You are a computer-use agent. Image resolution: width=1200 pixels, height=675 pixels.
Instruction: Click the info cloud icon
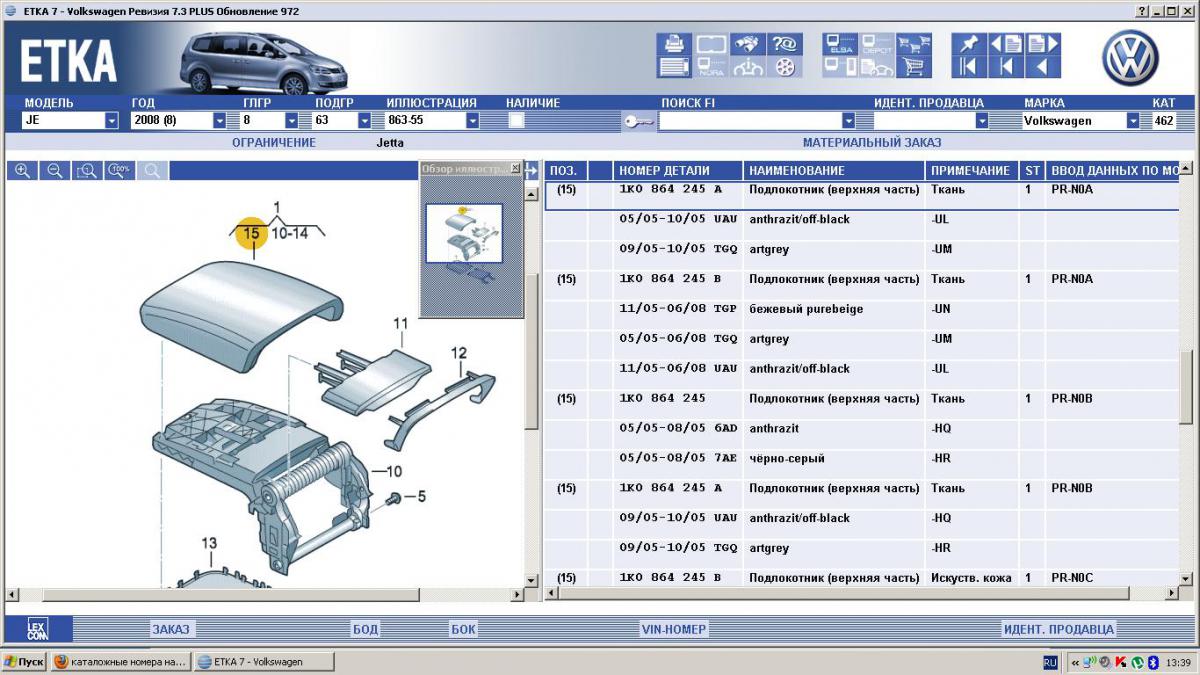tap(746, 67)
